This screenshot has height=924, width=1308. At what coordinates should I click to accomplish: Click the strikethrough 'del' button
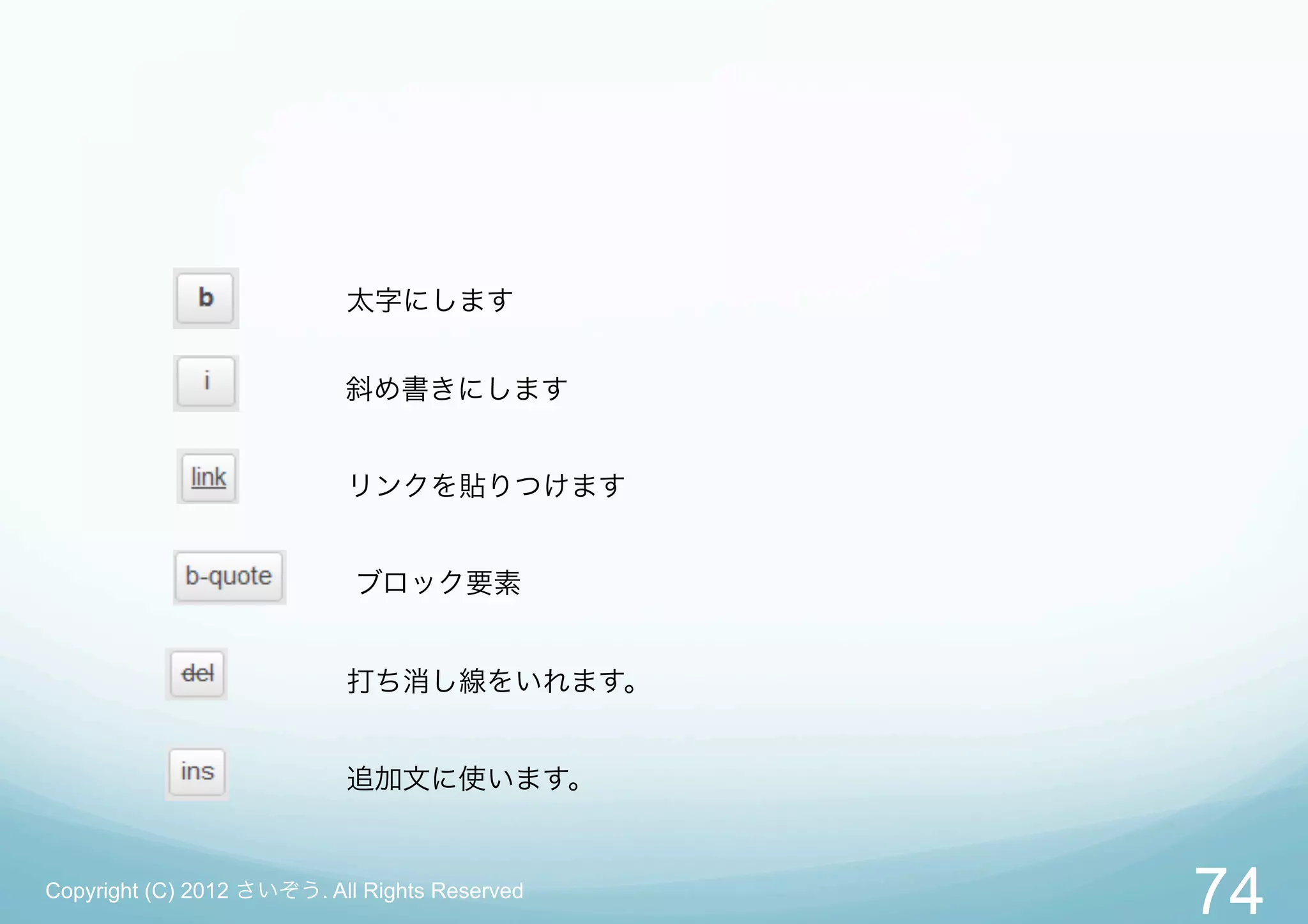point(197,674)
